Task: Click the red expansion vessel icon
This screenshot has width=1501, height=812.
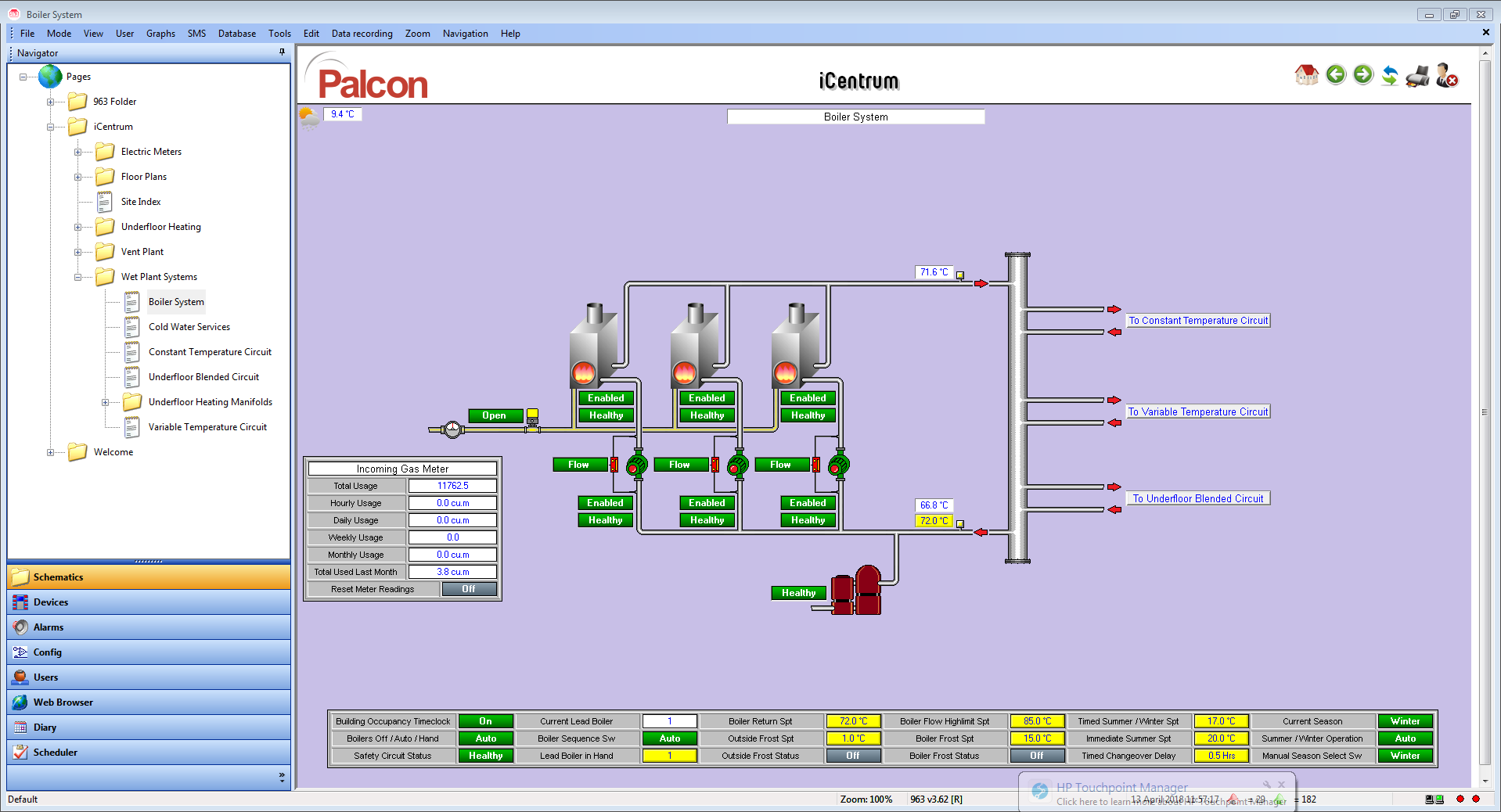Action: tap(858, 591)
